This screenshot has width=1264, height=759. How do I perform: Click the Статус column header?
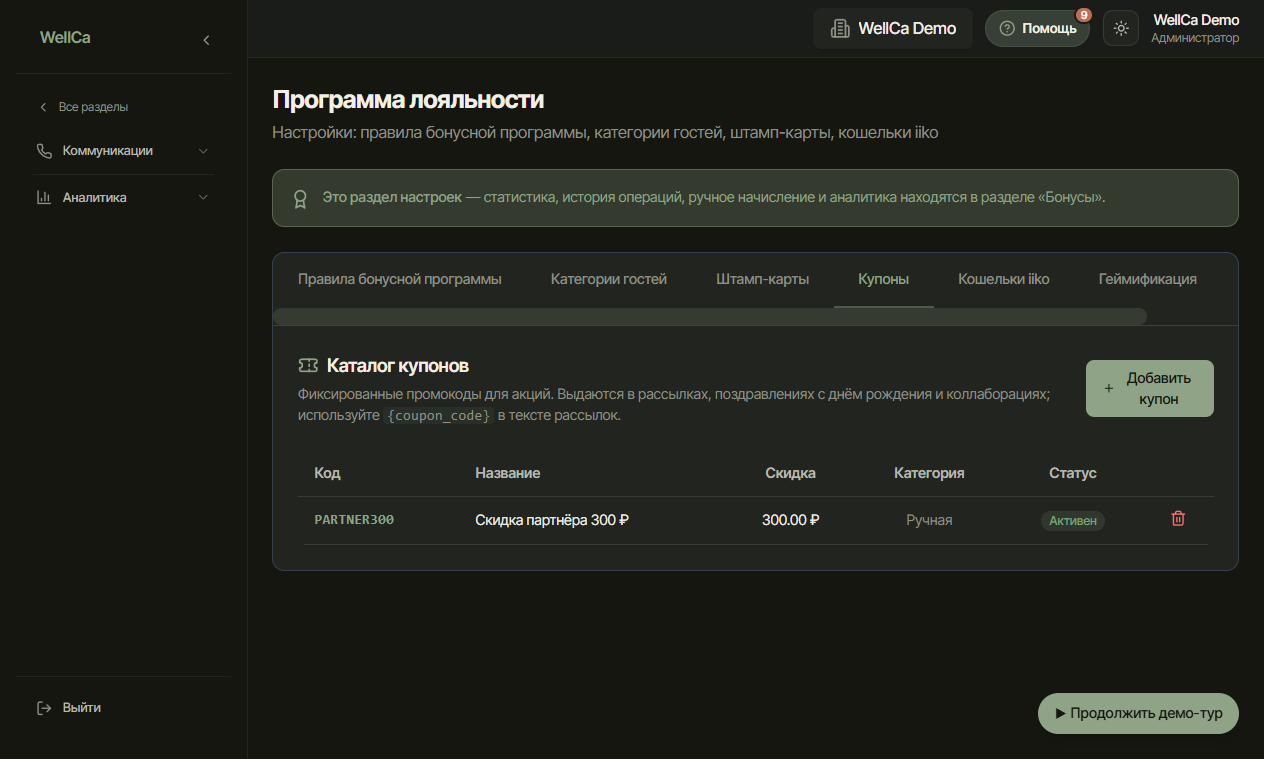tap(1073, 473)
